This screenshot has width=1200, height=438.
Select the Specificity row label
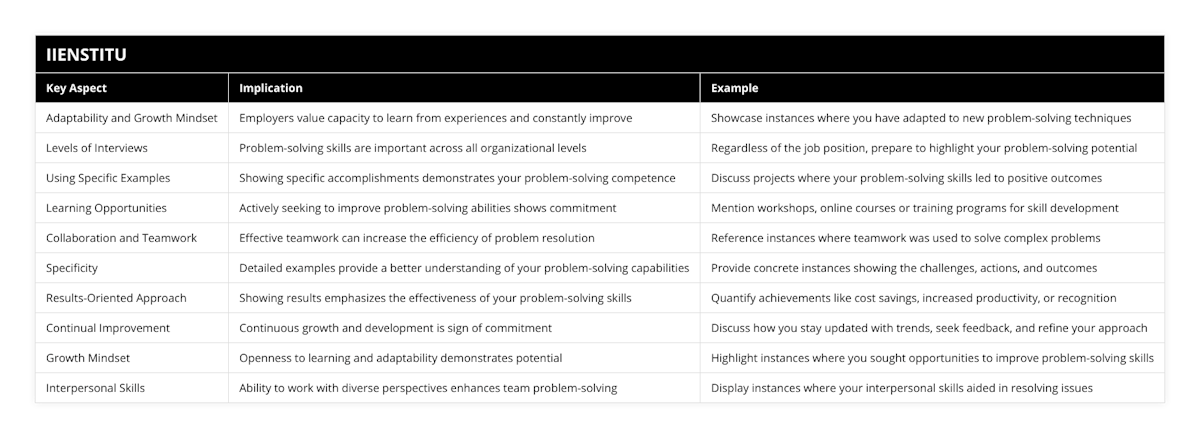pyautogui.click(x=73, y=268)
